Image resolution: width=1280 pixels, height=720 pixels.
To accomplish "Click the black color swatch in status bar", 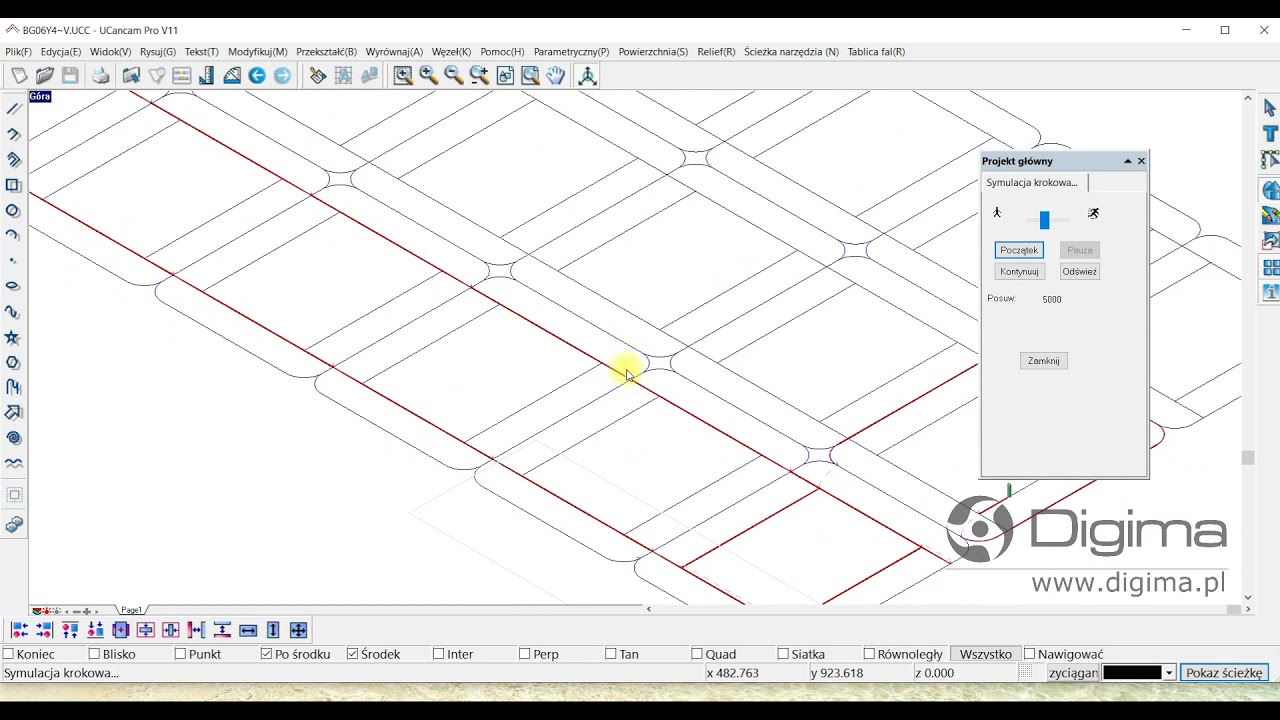I will point(1132,673).
